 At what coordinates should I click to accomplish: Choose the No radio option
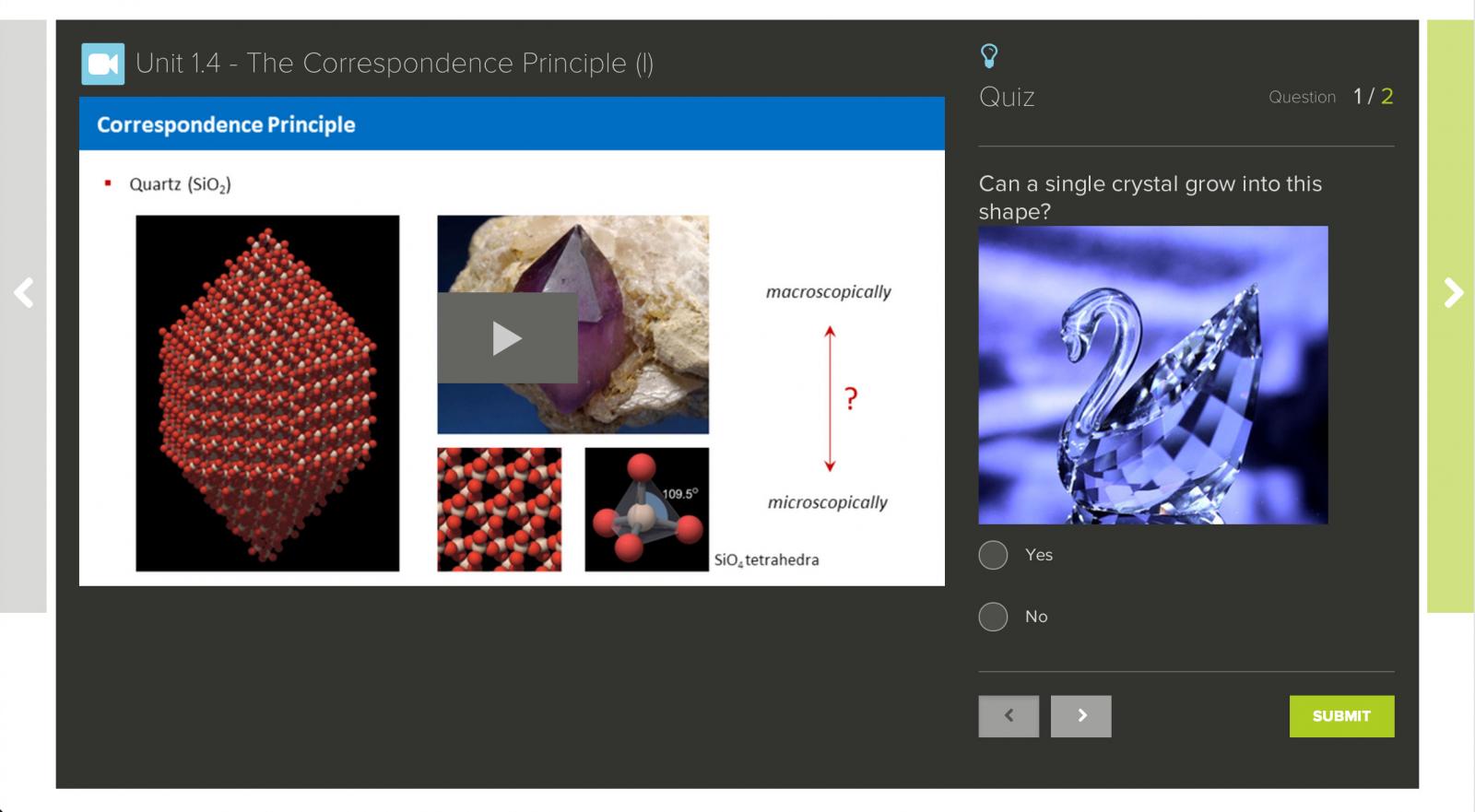point(993,617)
